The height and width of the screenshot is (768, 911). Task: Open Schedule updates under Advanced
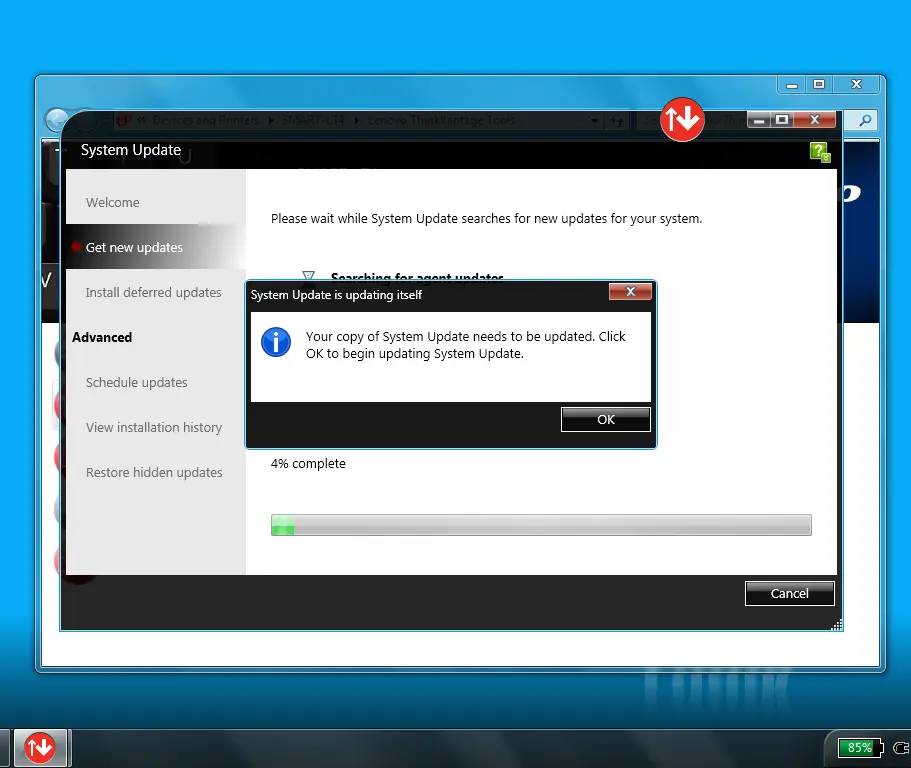point(136,382)
